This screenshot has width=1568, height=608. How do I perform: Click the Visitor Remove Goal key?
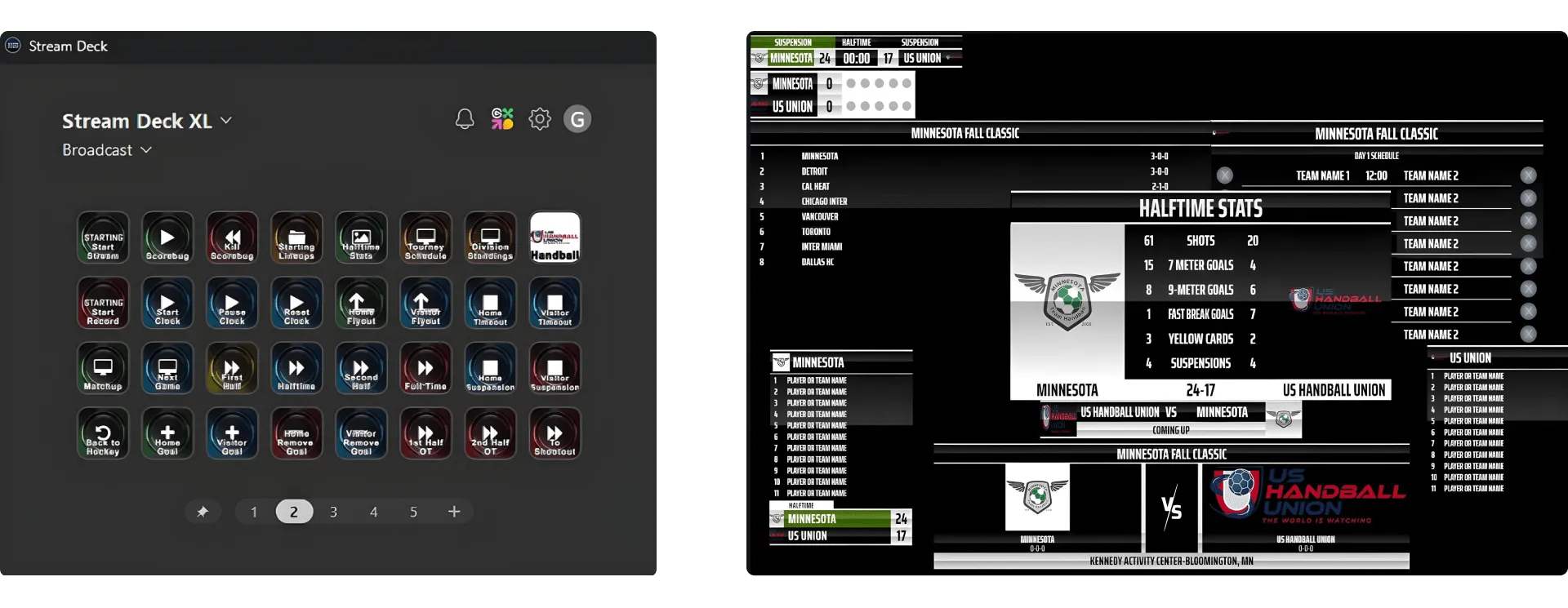pyautogui.click(x=361, y=433)
